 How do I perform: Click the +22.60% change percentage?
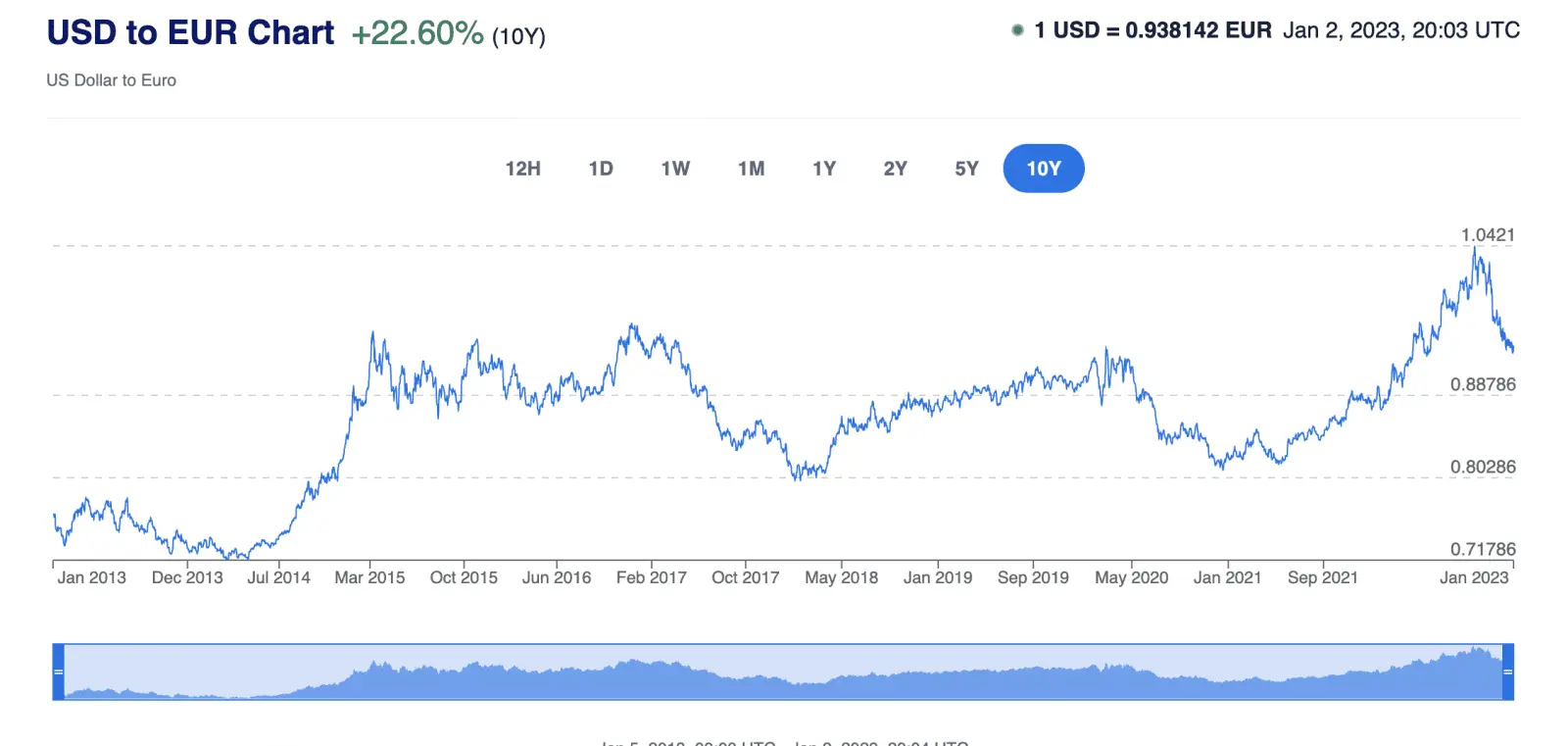417,33
